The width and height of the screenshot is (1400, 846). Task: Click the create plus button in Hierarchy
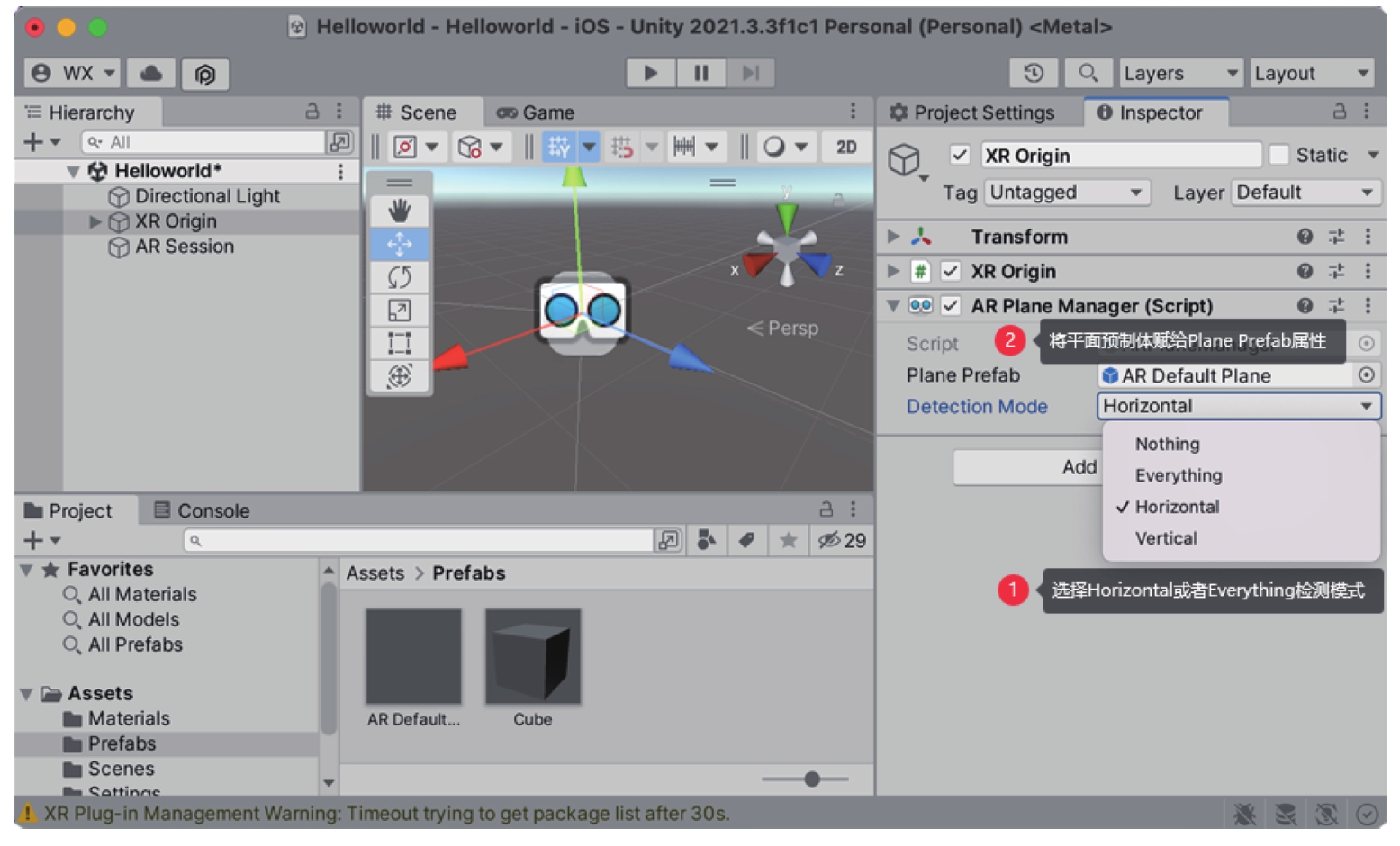pos(41,142)
